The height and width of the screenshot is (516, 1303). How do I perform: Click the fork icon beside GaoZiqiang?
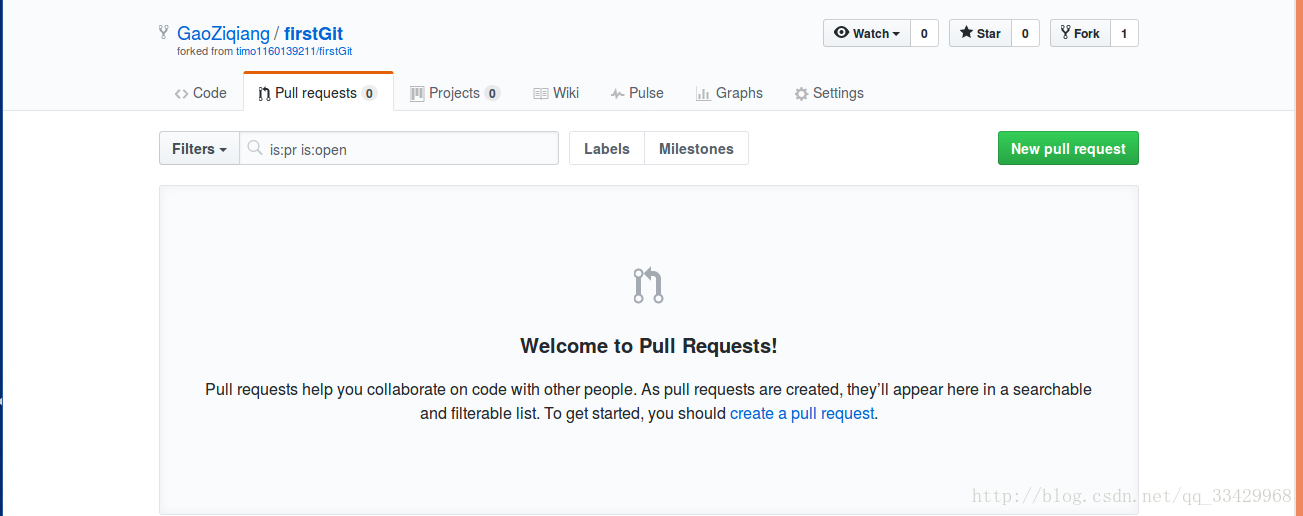coord(164,33)
